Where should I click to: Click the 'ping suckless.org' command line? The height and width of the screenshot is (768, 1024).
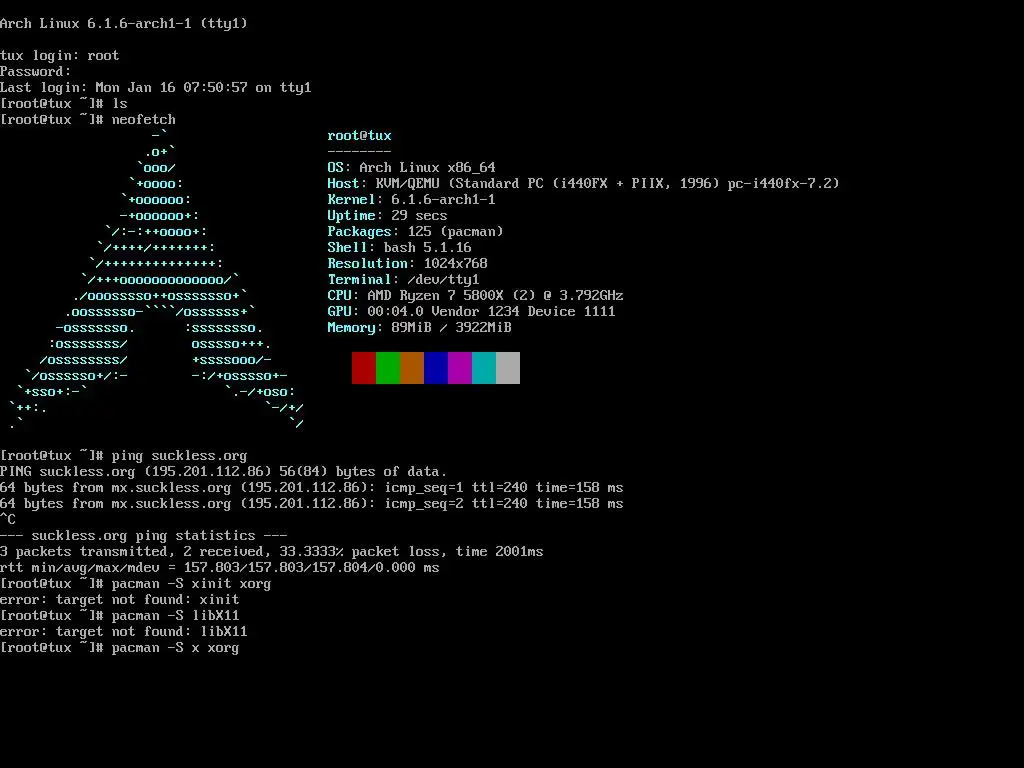click(124, 456)
